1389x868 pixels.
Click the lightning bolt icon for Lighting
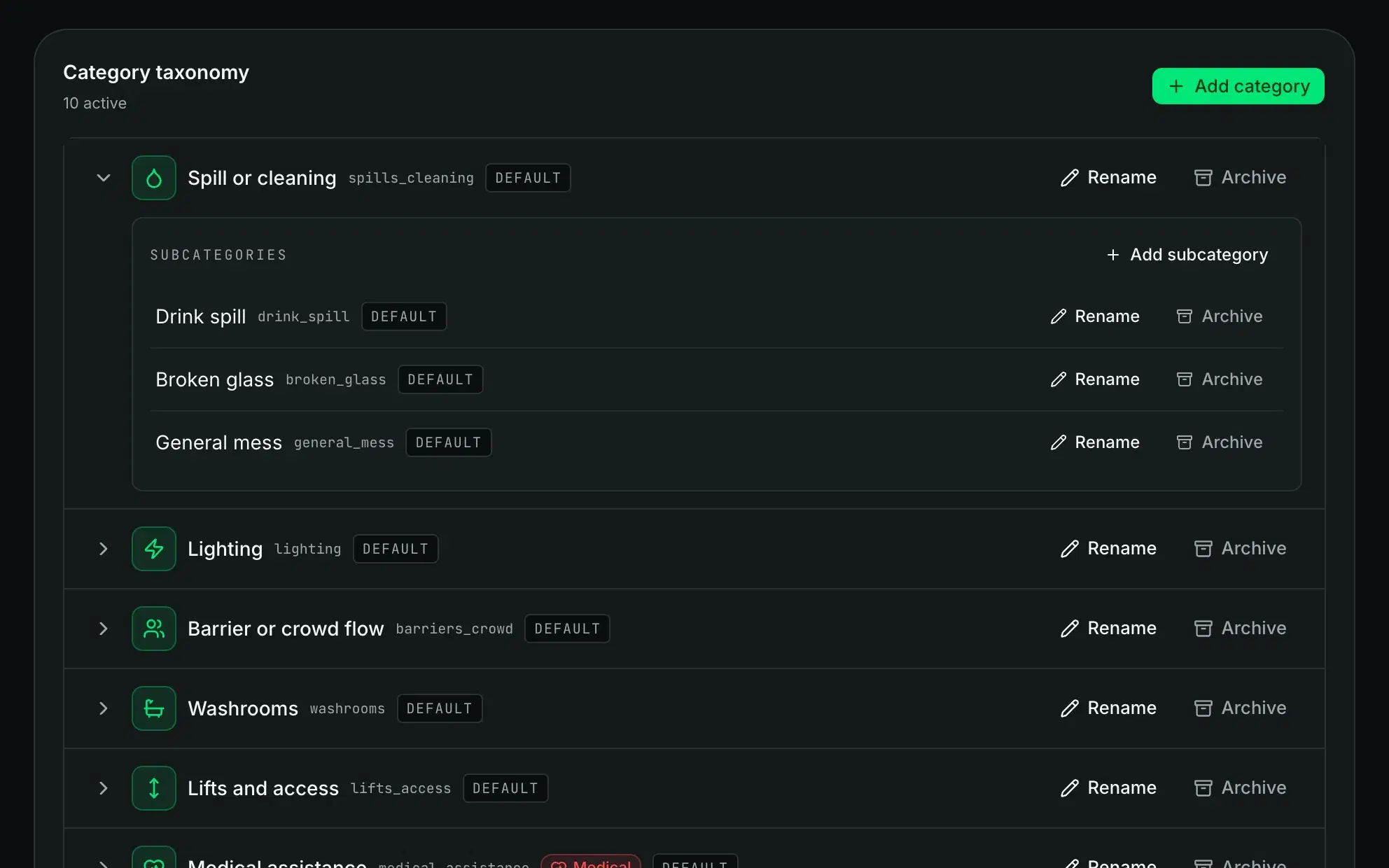(x=154, y=549)
